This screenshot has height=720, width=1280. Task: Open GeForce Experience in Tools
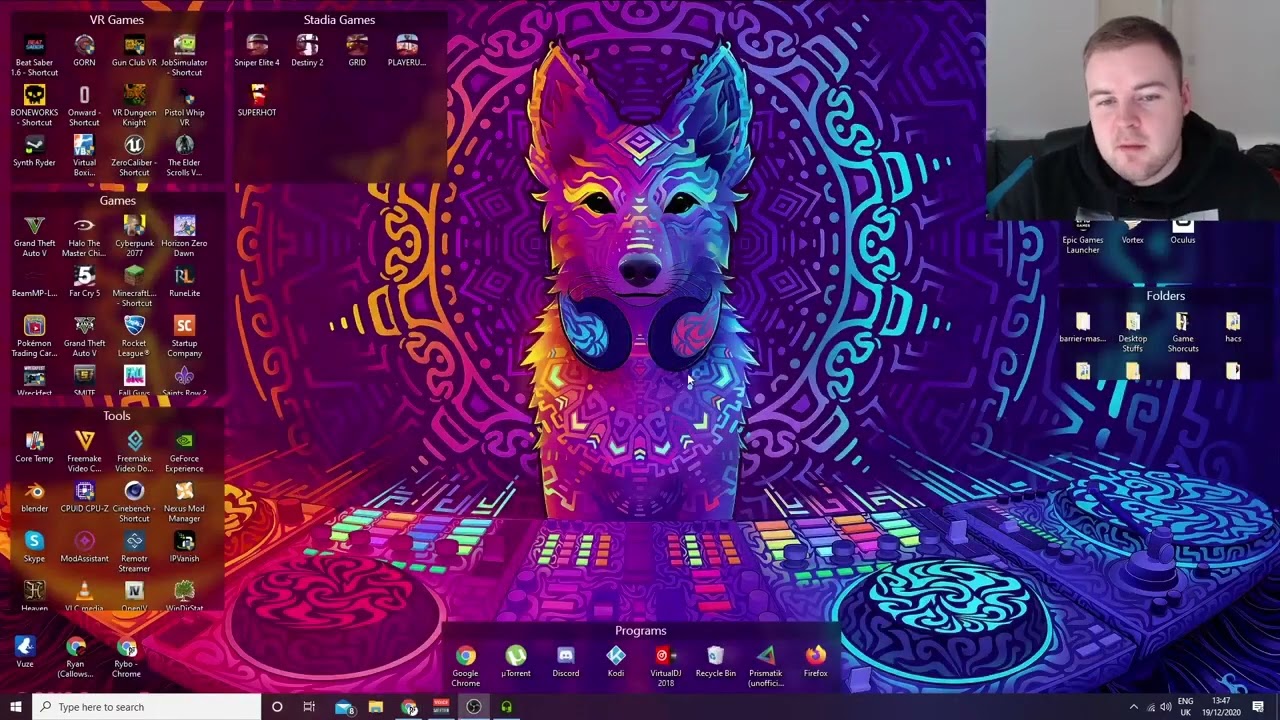[x=184, y=442]
